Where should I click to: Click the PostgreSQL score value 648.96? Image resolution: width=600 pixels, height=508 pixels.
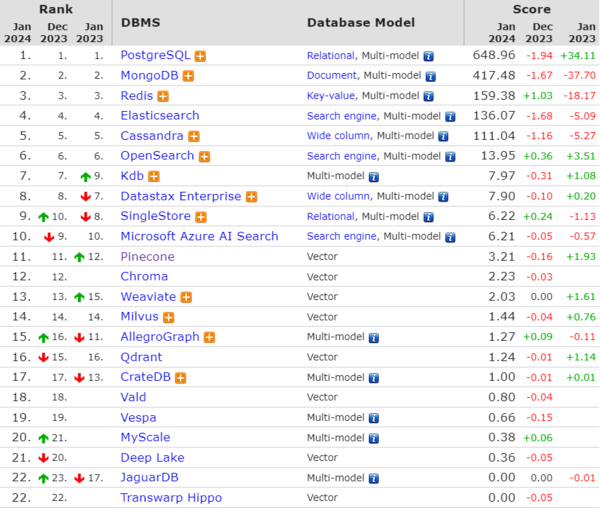coord(494,55)
